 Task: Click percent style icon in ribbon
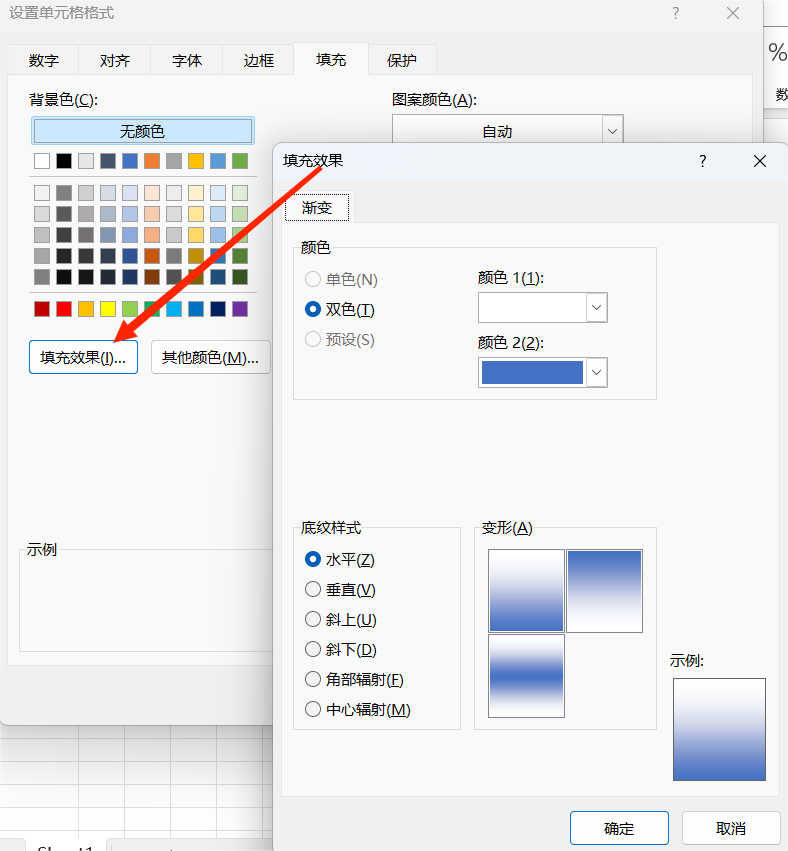click(778, 53)
